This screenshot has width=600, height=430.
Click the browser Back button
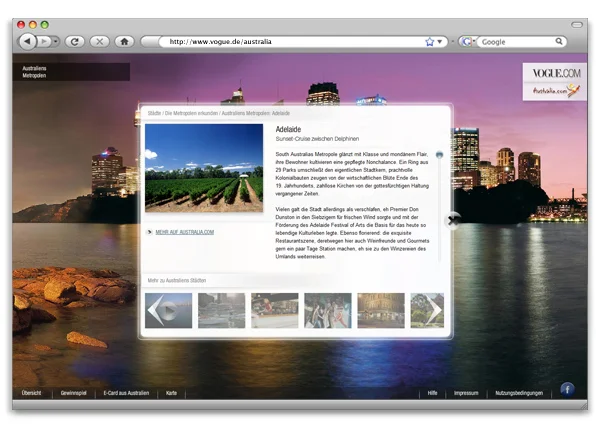[26, 41]
